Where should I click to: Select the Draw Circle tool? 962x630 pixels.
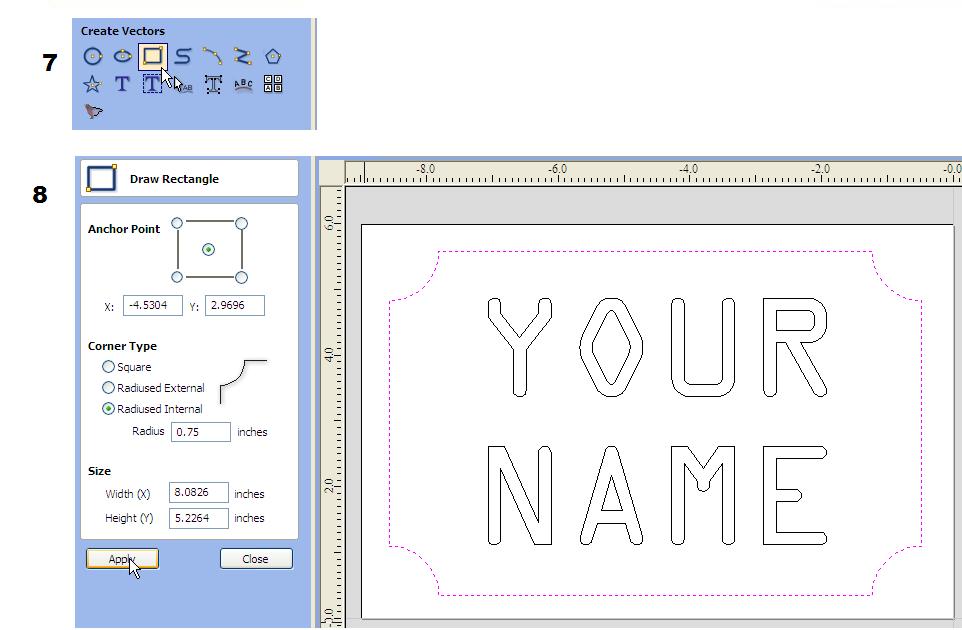(93, 56)
